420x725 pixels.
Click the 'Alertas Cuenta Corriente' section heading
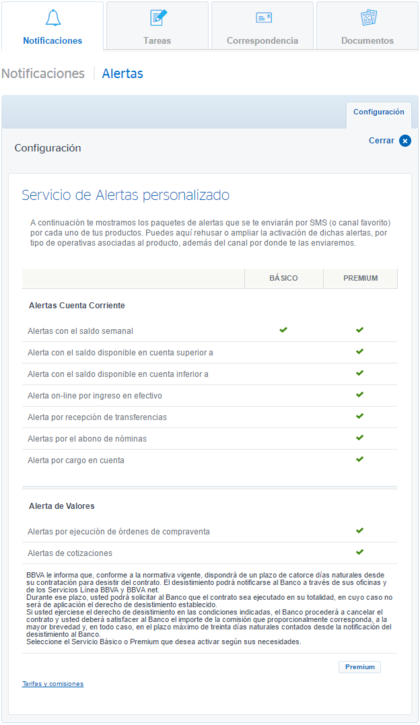77,306
